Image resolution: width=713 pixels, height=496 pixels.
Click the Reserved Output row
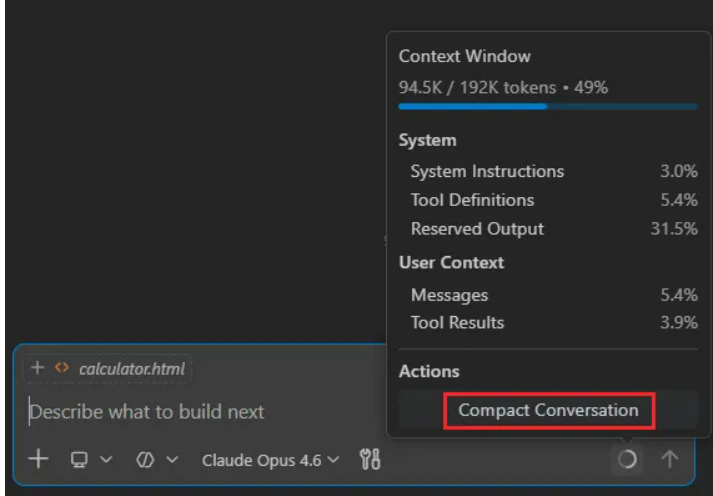click(x=547, y=229)
